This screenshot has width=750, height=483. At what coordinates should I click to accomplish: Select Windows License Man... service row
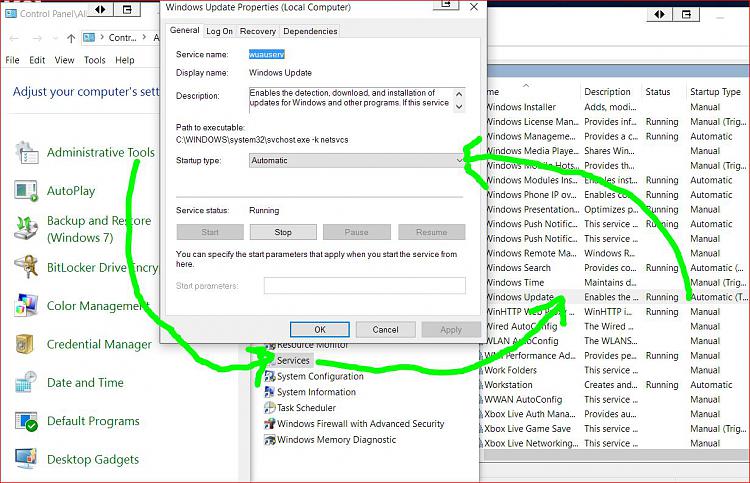(618, 122)
